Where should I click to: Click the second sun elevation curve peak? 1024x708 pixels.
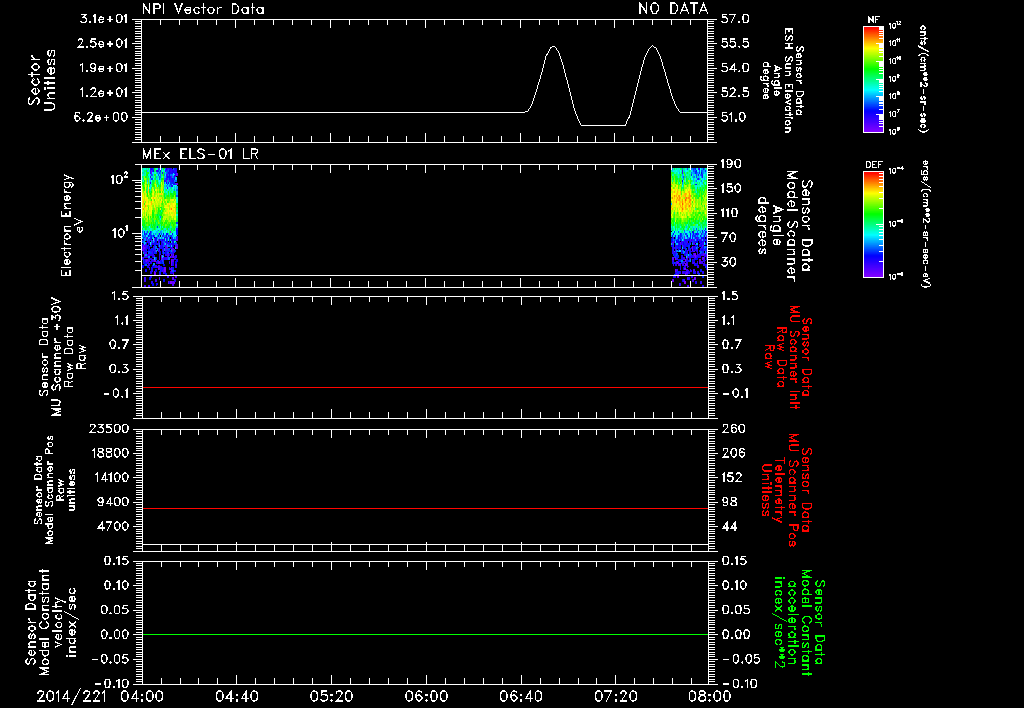(x=652, y=47)
